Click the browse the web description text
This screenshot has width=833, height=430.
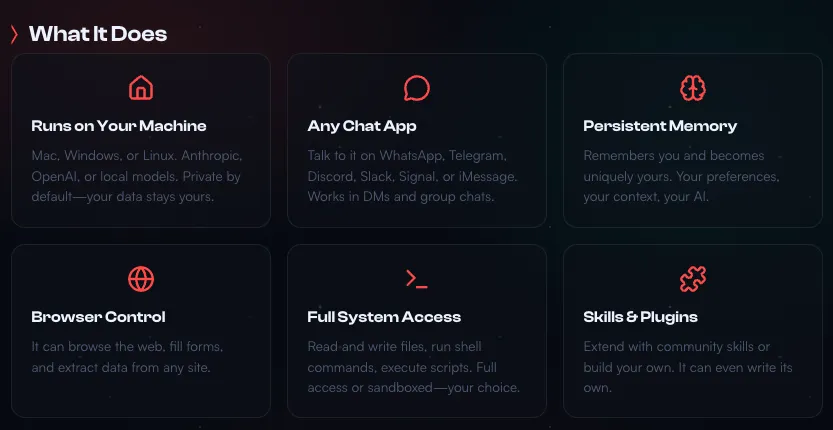click(127, 357)
